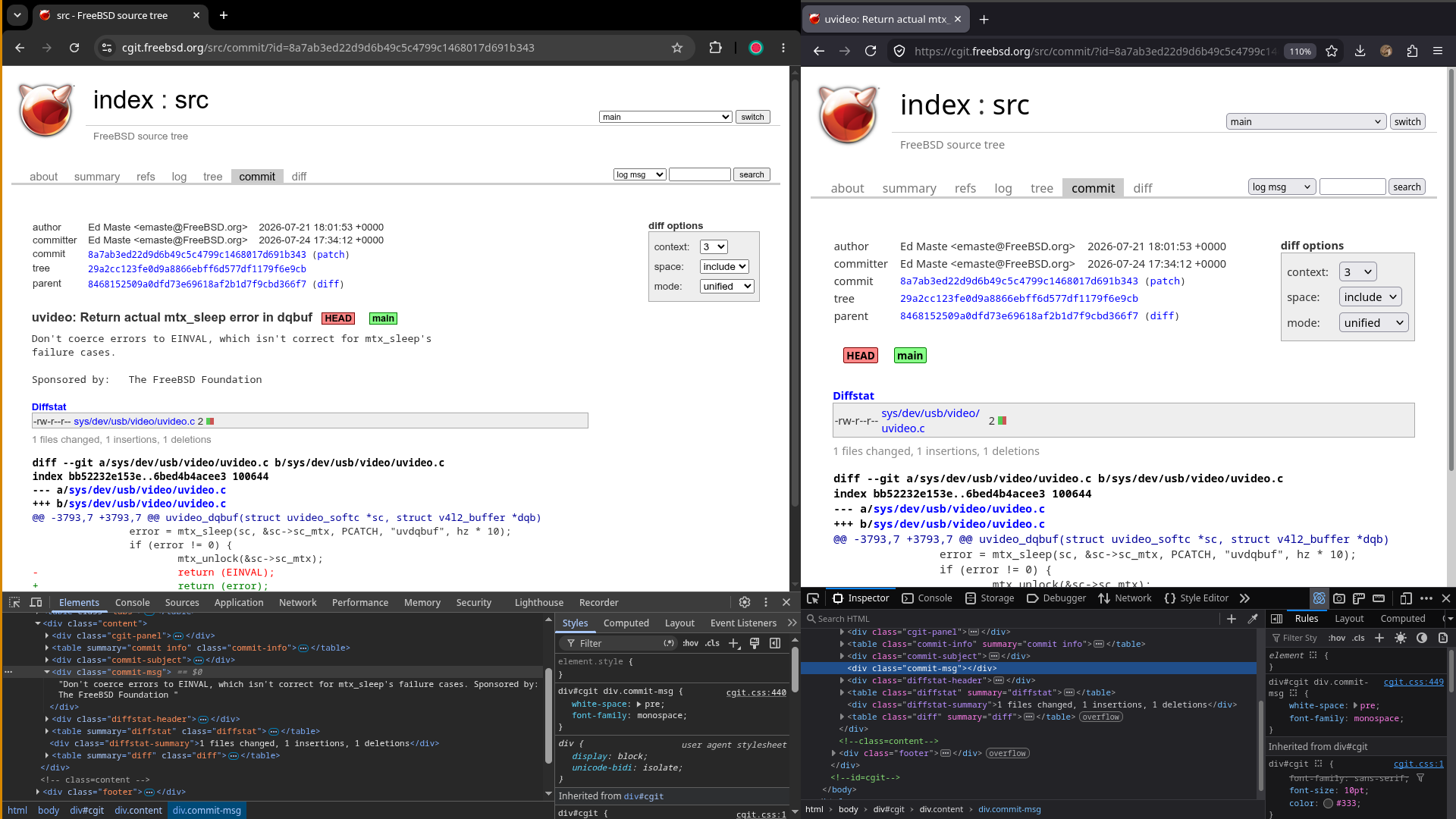This screenshot has height=819, width=1456.
Task: Bookmark this page with Chrome star icon
Action: pyautogui.click(x=677, y=48)
